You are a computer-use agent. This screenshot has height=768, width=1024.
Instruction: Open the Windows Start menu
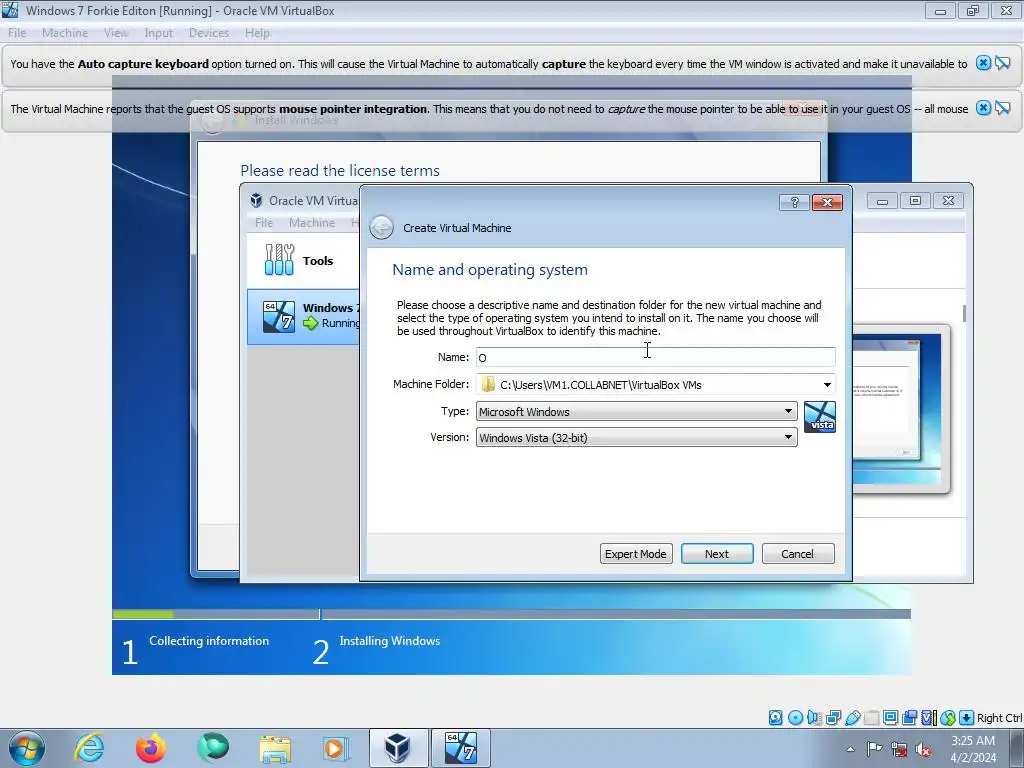click(x=27, y=748)
